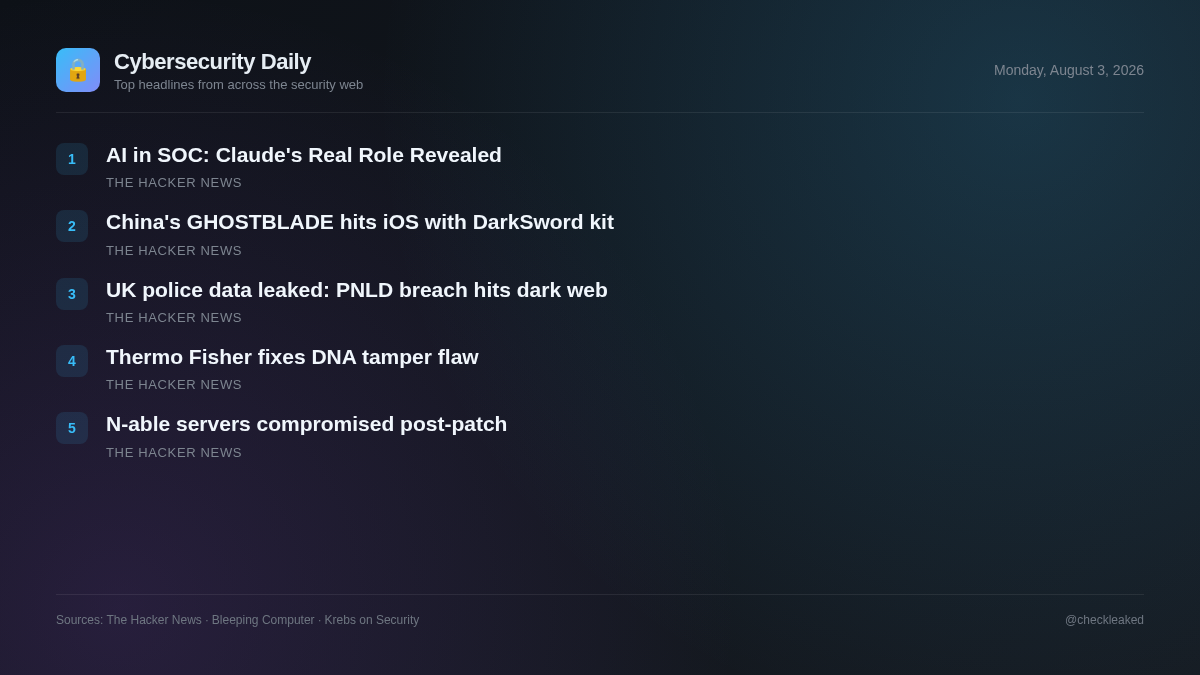Select the number 2 rank badge
1200x675 pixels.
[x=72, y=226]
